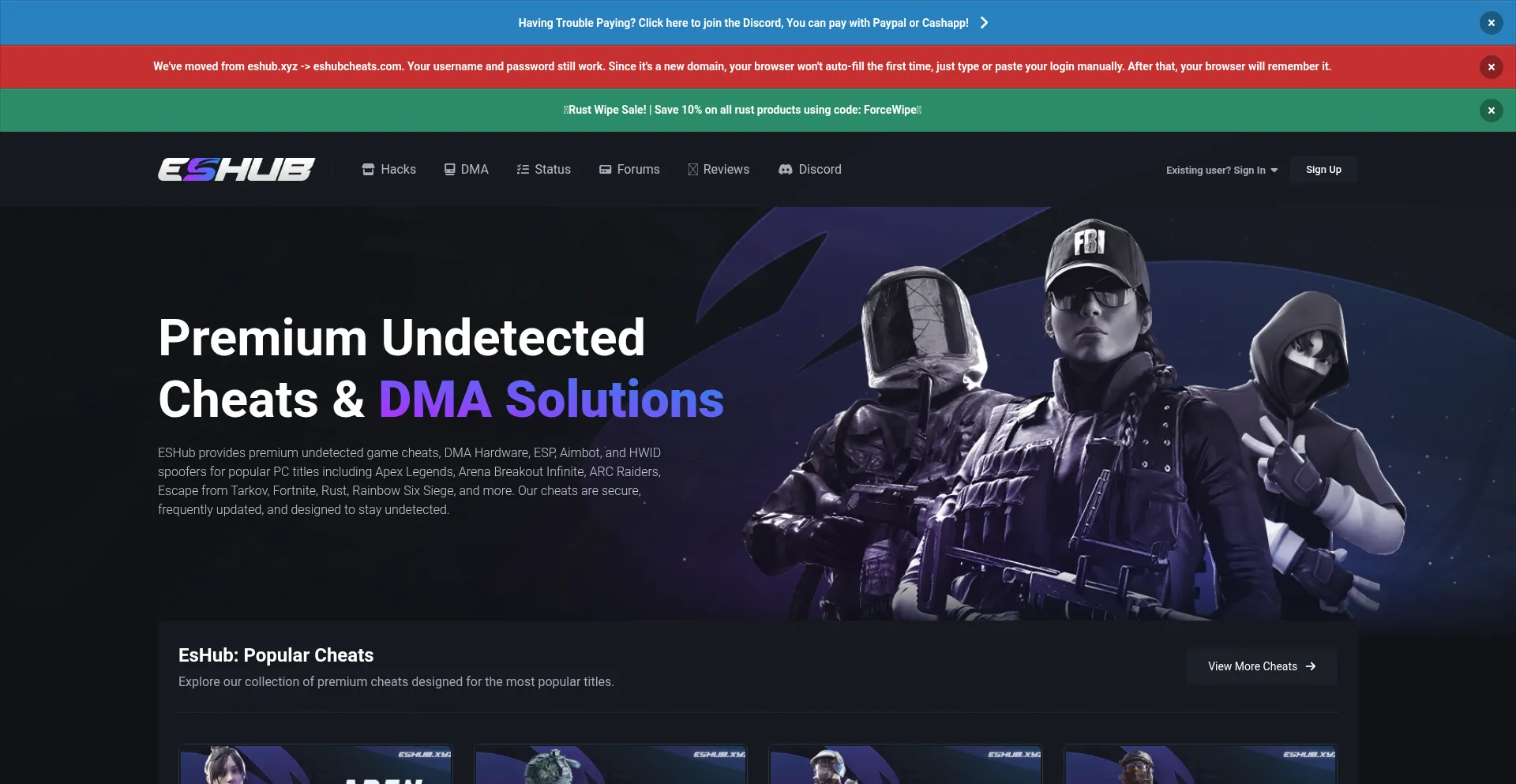1516x784 pixels.
Task: Click the Premium Undetected Cheats headline
Action: coord(441,368)
